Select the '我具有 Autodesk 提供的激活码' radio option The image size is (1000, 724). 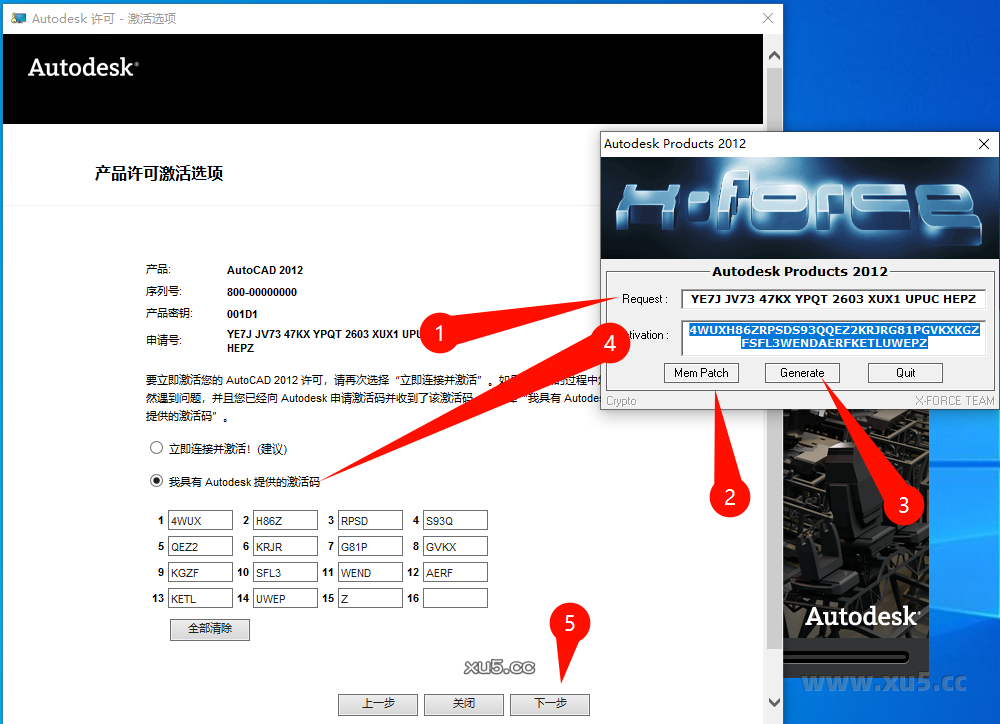pyautogui.click(x=156, y=480)
